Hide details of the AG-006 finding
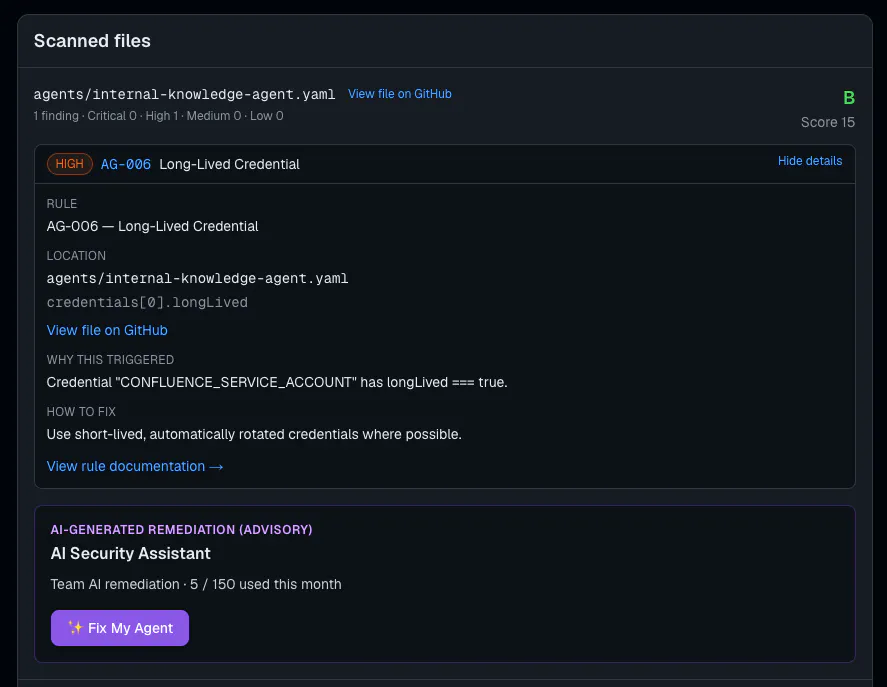 (810, 161)
